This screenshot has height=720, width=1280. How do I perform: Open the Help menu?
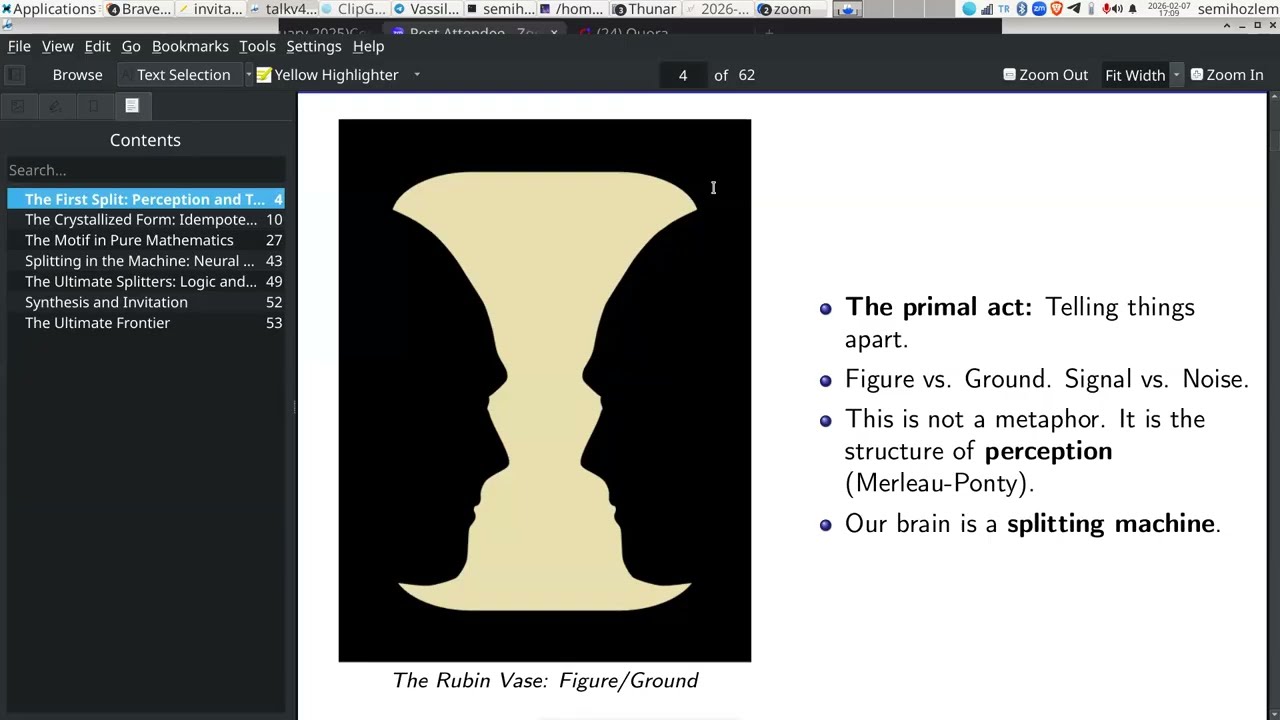(x=368, y=46)
